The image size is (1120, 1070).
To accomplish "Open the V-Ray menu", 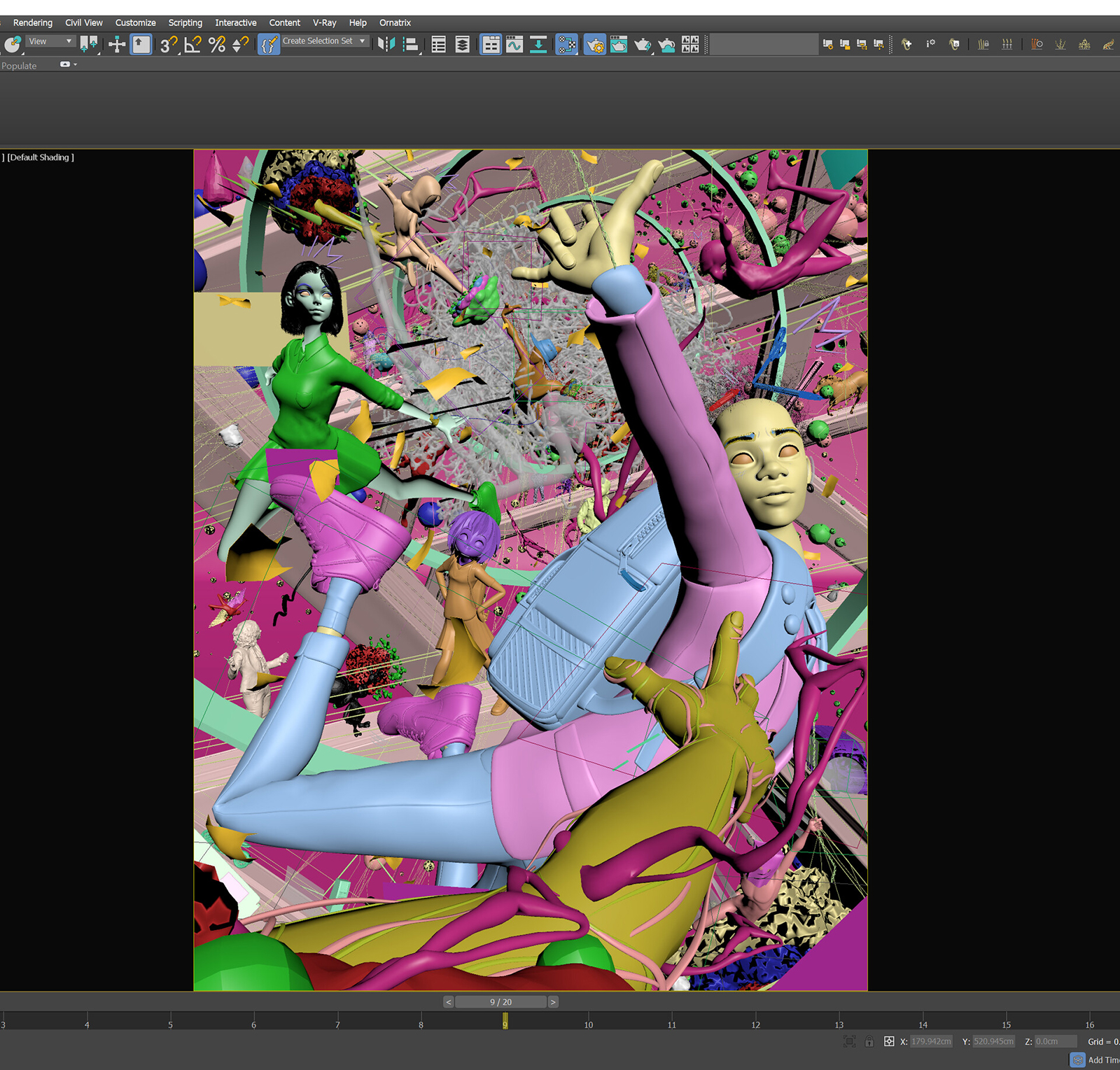I will [x=324, y=22].
